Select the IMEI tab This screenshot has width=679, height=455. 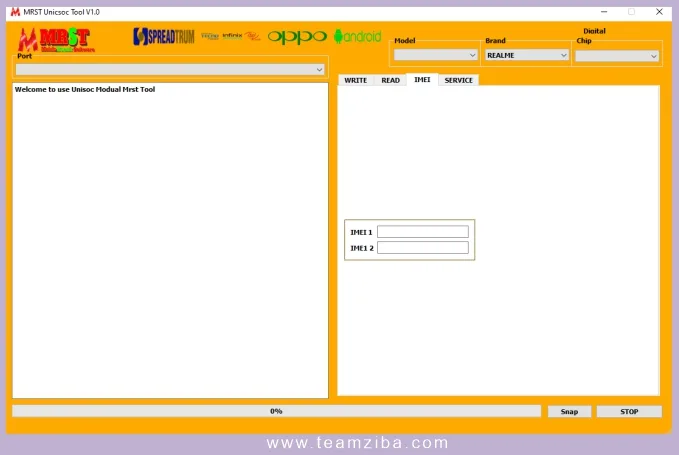422,80
